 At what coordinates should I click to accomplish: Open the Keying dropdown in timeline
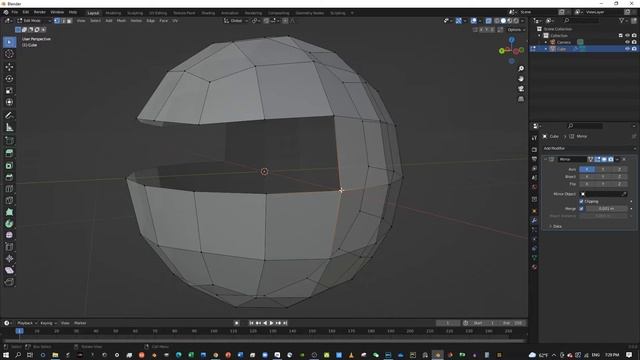coord(48,323)
